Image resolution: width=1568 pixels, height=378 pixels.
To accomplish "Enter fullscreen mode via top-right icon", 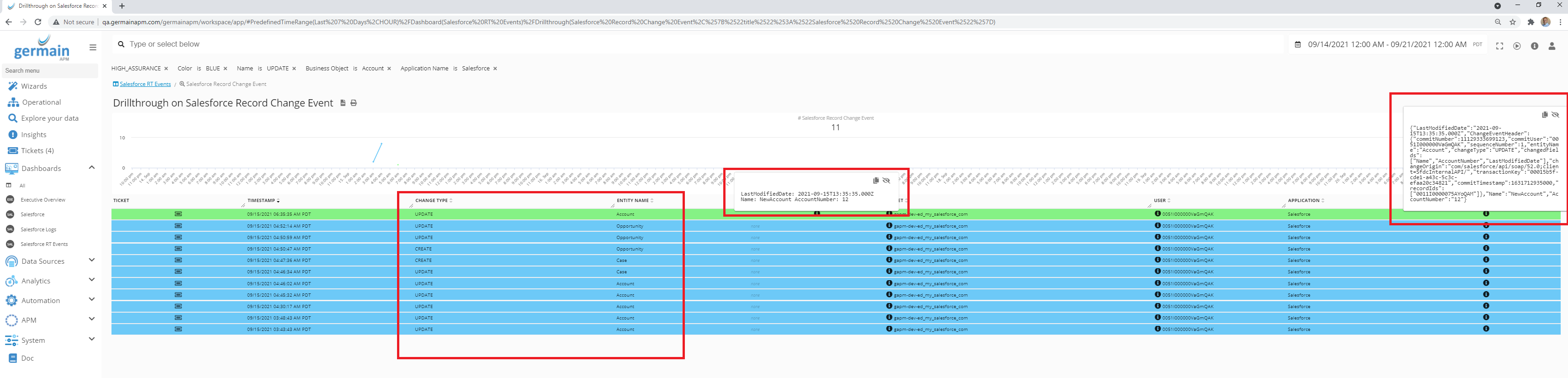I will click(1499, 46).
